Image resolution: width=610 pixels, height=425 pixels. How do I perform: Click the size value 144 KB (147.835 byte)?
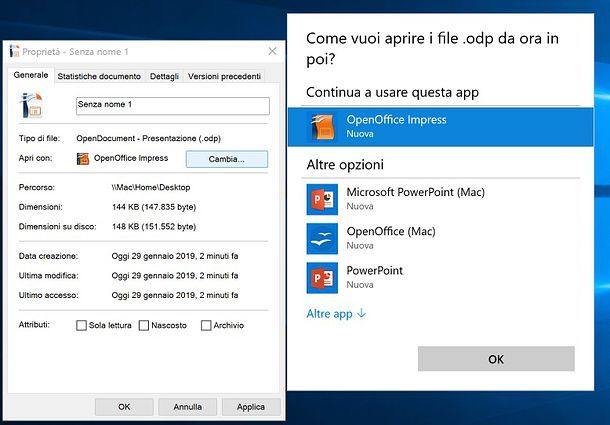click(154, 207)
